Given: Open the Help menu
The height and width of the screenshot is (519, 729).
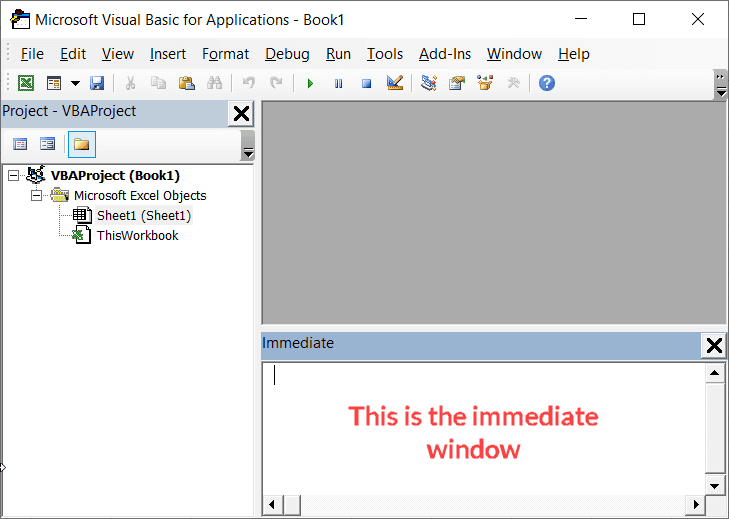Looking at the screenshot, I should click(x=574, y=54).
